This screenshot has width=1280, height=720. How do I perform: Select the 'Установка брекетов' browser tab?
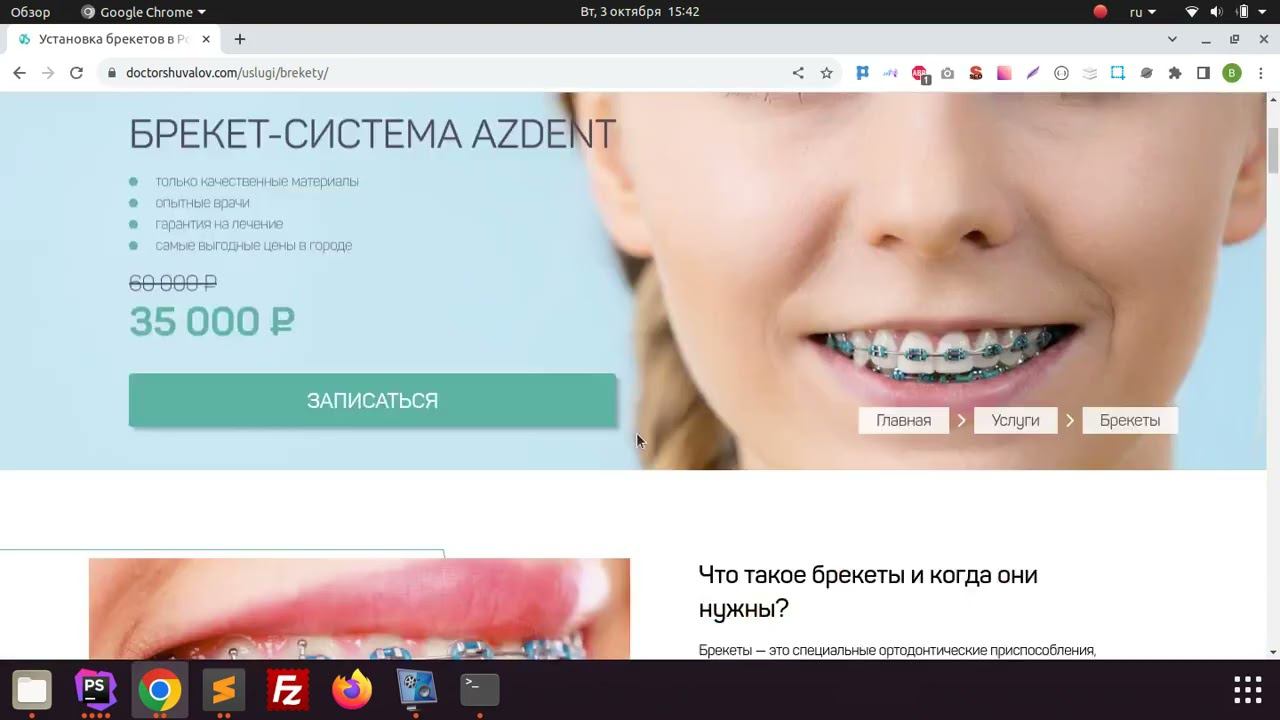click(113, 39)
